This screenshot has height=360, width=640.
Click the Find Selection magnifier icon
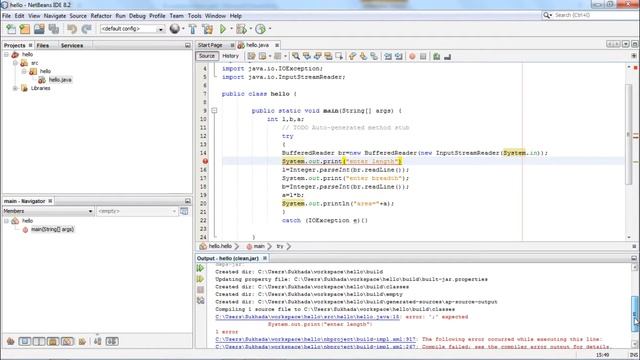click(296, 56)
